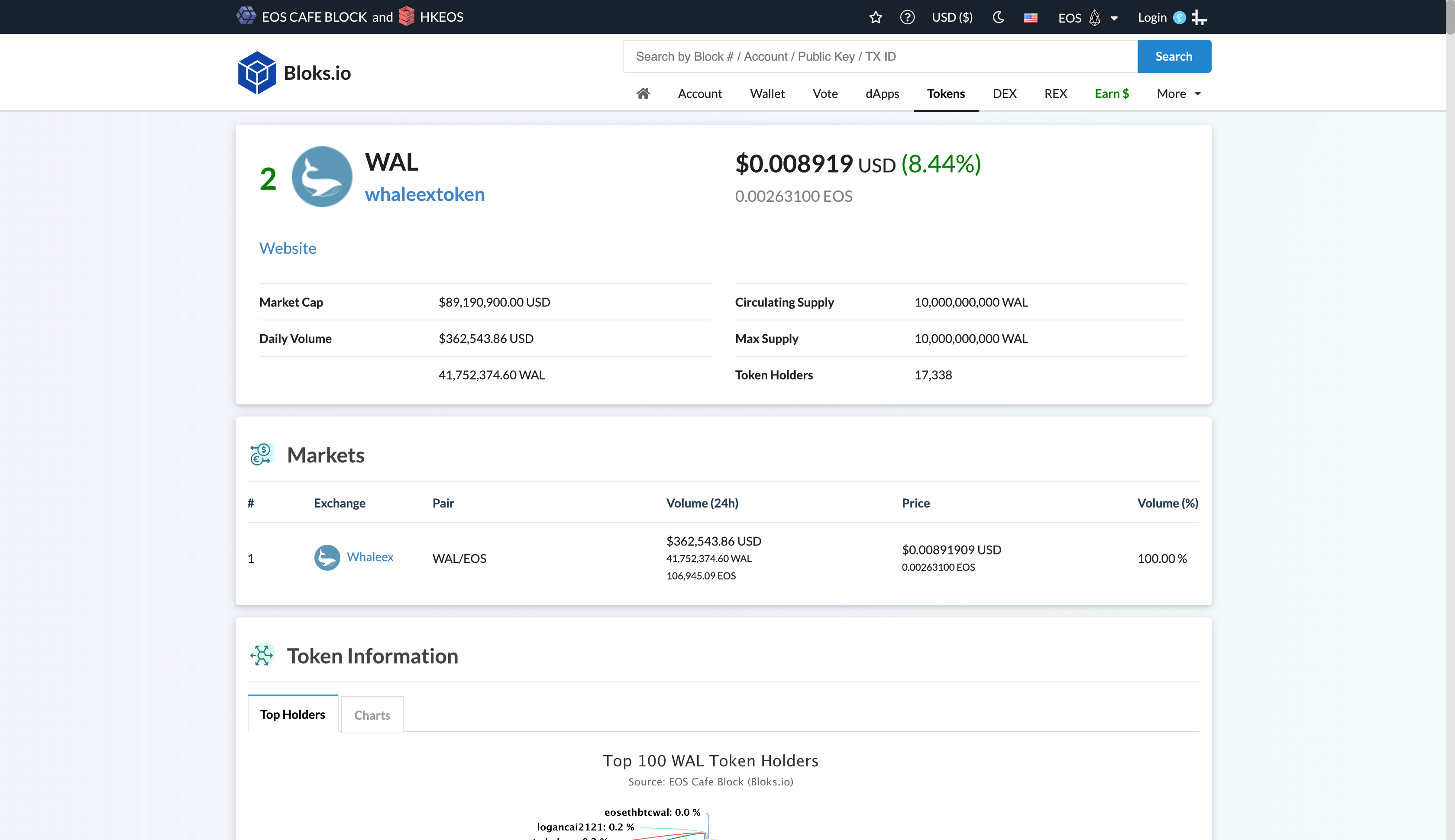Click the US flag language icon
Viewport: 1455px width, 840px height.
pos(1030,17)
